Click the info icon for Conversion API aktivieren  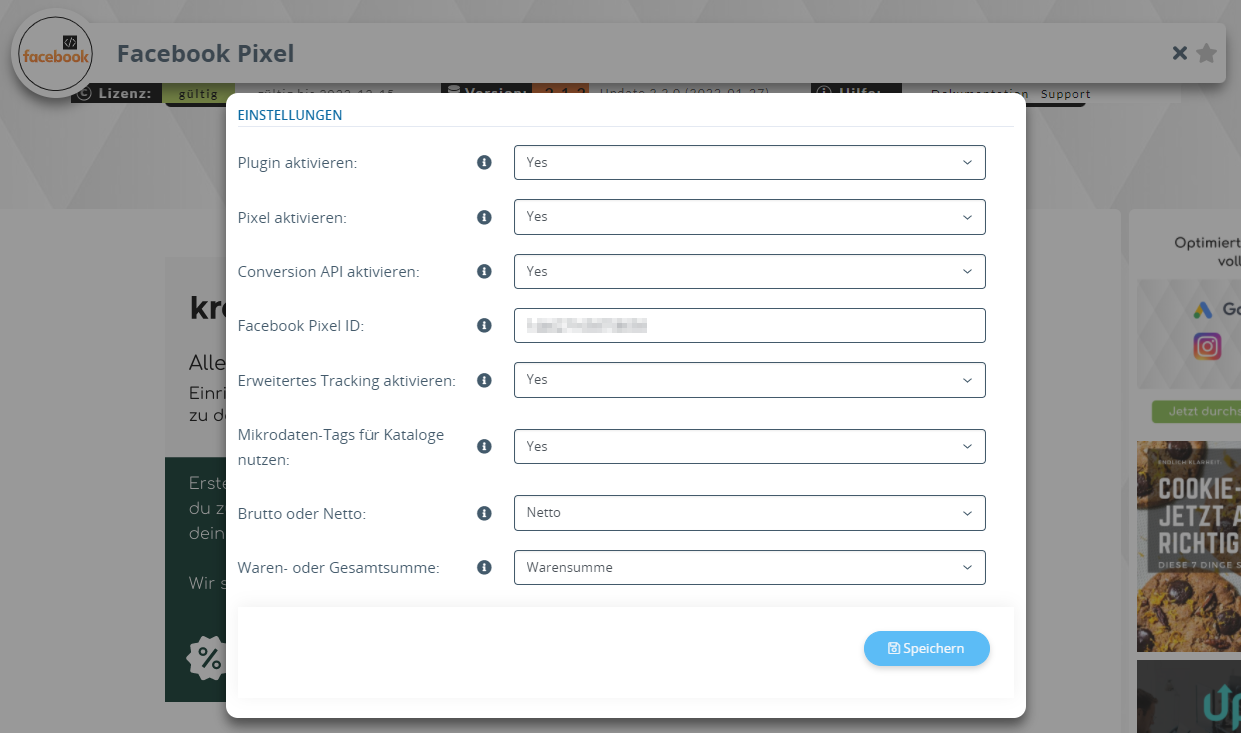coord(484,271)
